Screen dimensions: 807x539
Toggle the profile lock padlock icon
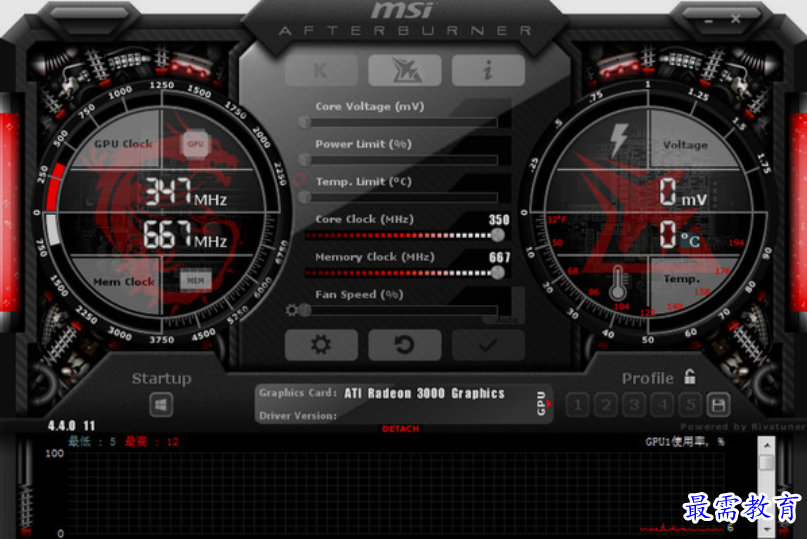[690, 377]
